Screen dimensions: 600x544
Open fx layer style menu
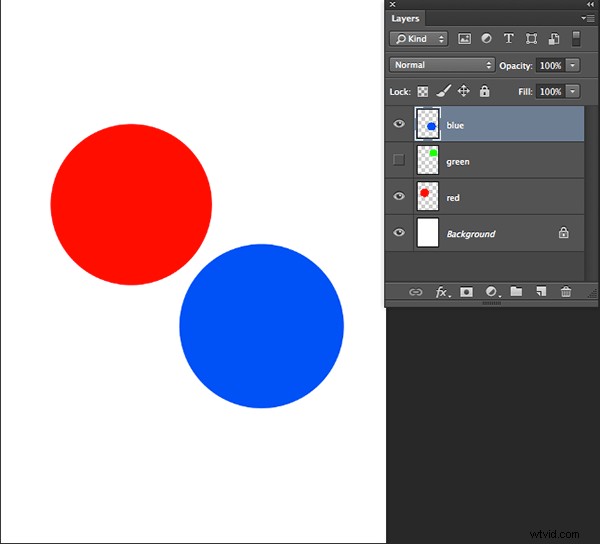pyautogui.click(x=443, y=292)
